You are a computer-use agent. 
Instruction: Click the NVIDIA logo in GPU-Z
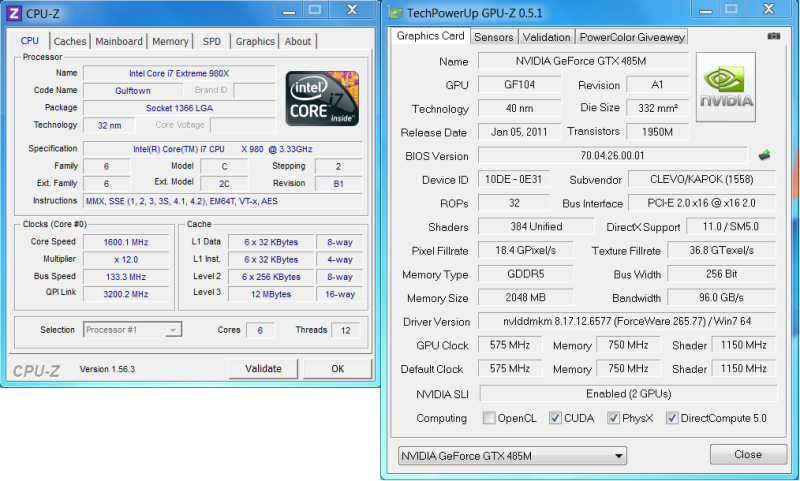point(726,87)
